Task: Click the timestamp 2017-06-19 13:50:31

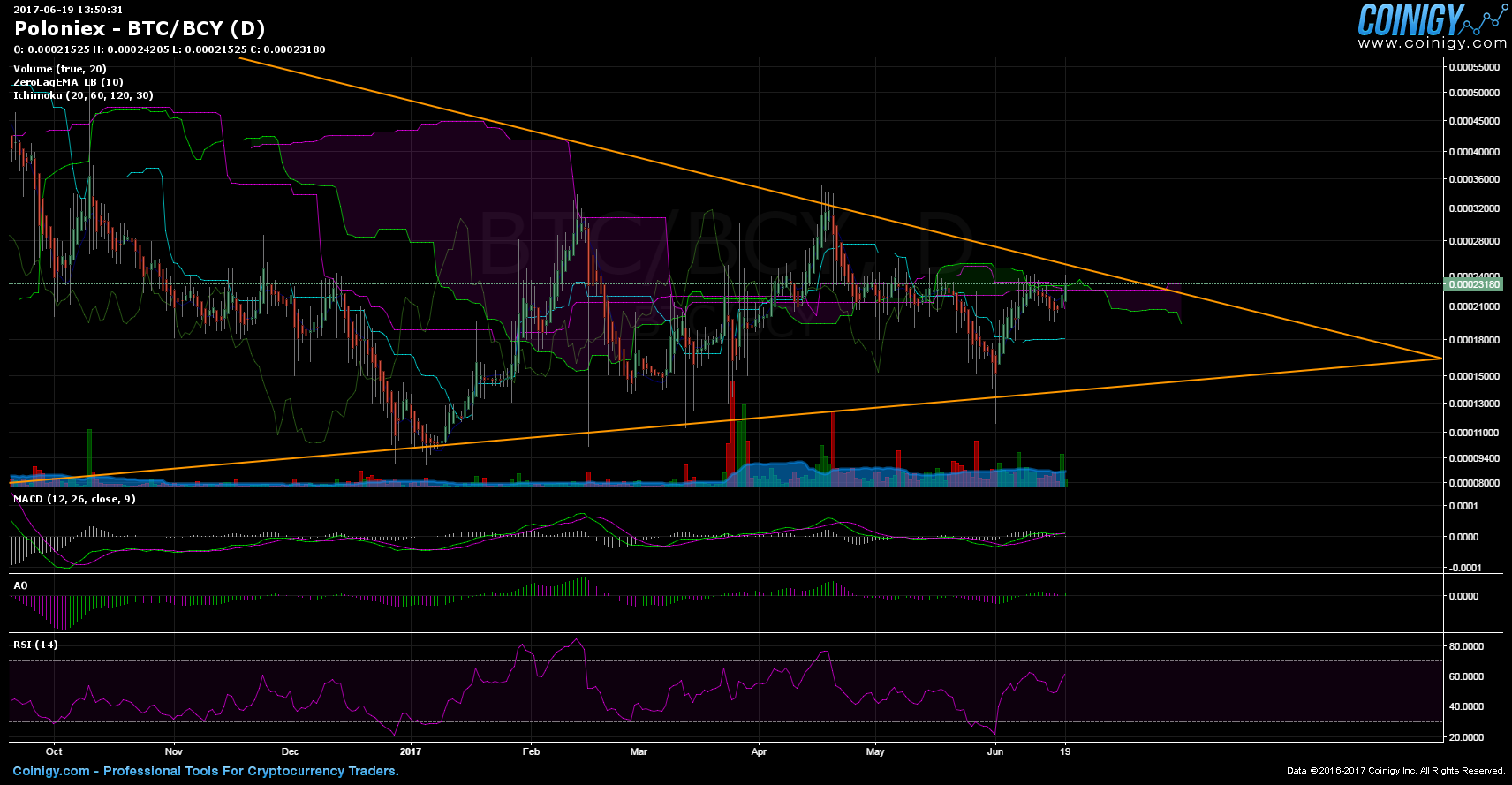Action: click(68, 10)
